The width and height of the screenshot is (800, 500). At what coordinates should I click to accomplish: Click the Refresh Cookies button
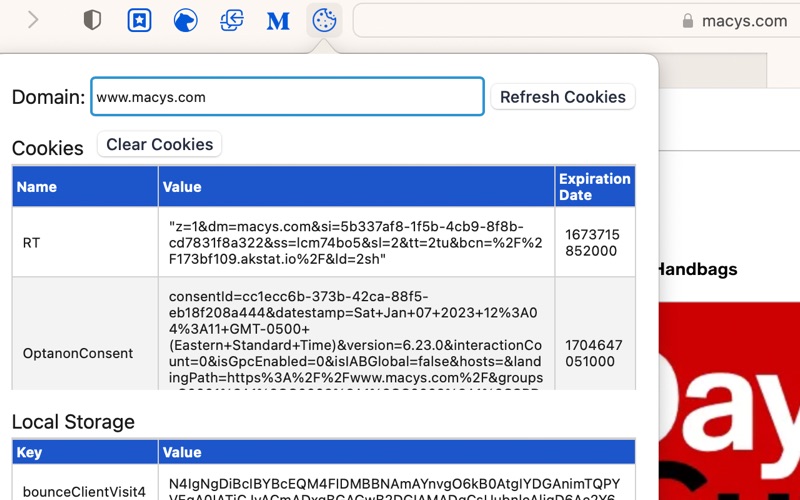(562, 97)
